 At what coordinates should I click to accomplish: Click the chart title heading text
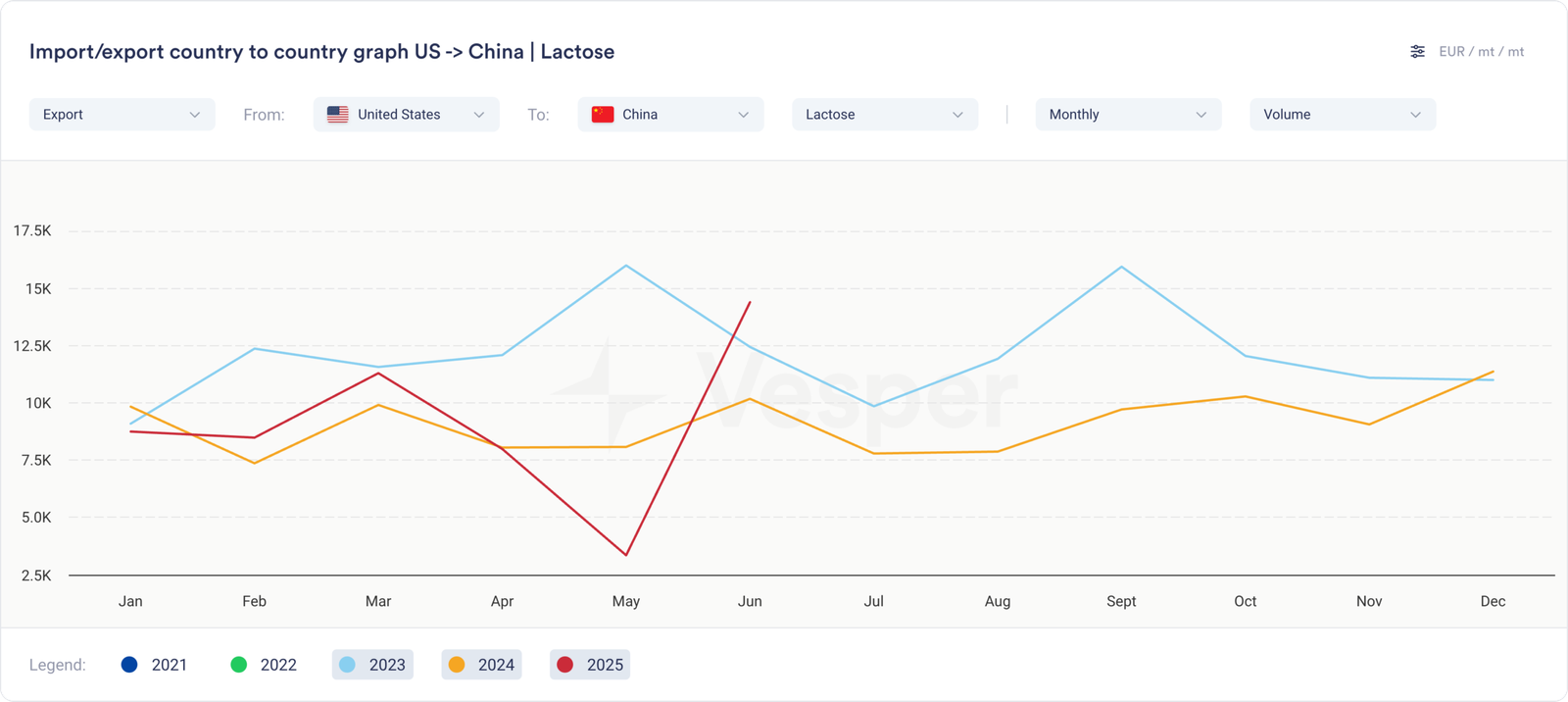tap(321, 52)
